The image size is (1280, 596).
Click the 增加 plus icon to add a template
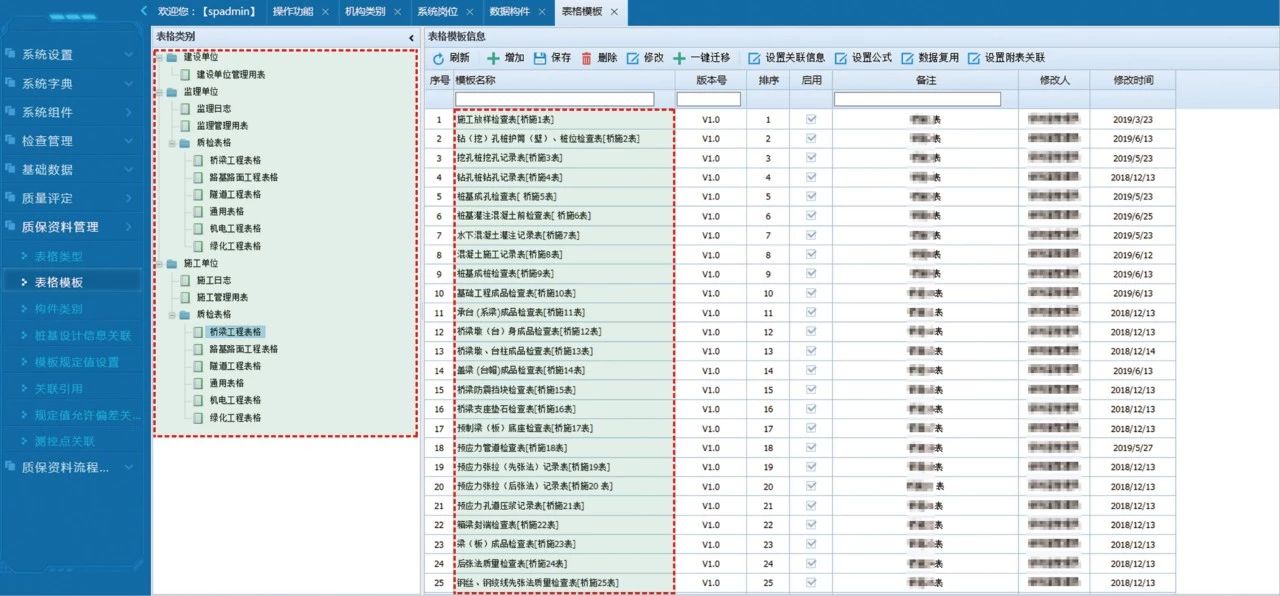tap(493, 58)
